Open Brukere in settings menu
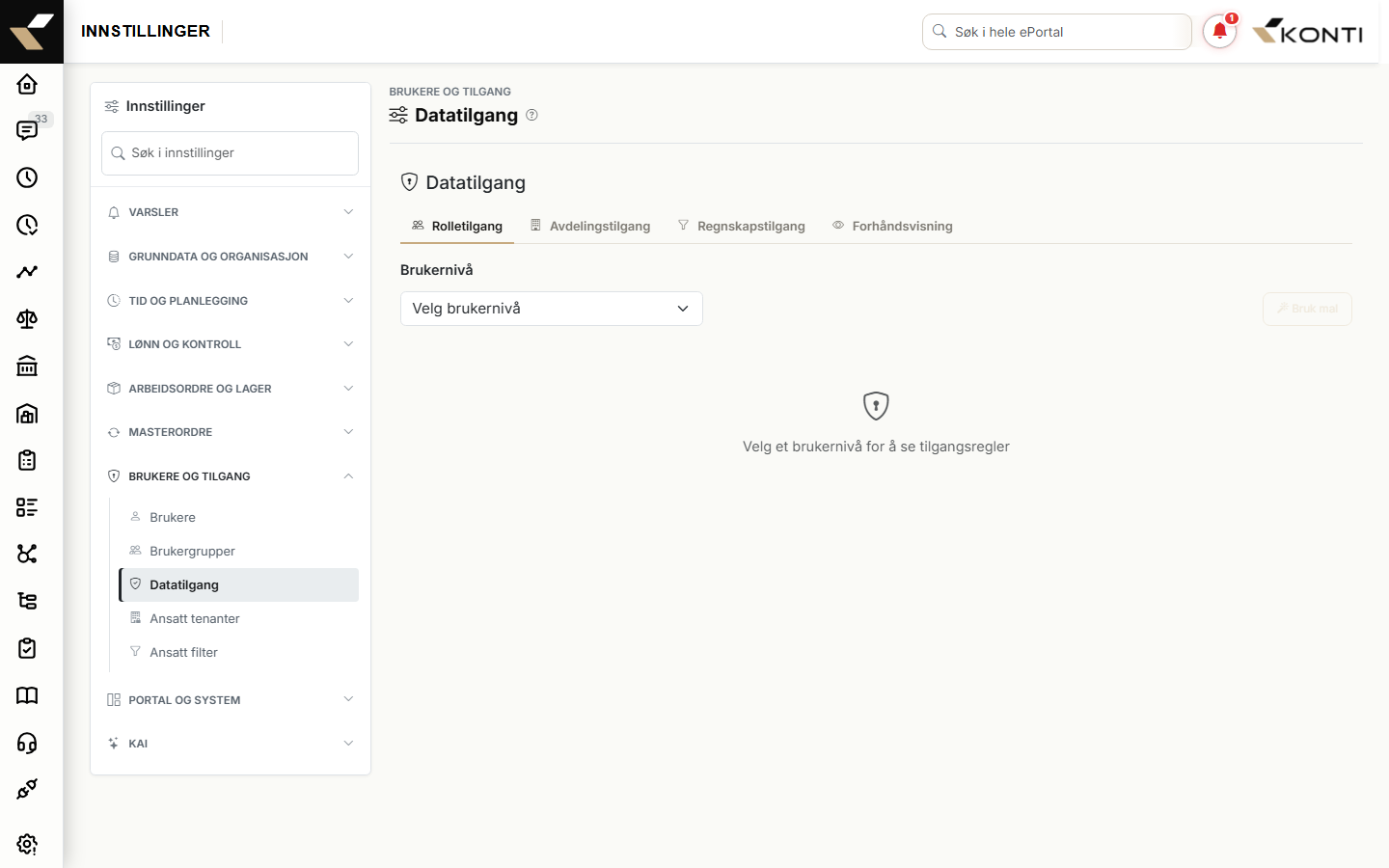The width and height of the screenshot is (1389, 868). [239, 518]
